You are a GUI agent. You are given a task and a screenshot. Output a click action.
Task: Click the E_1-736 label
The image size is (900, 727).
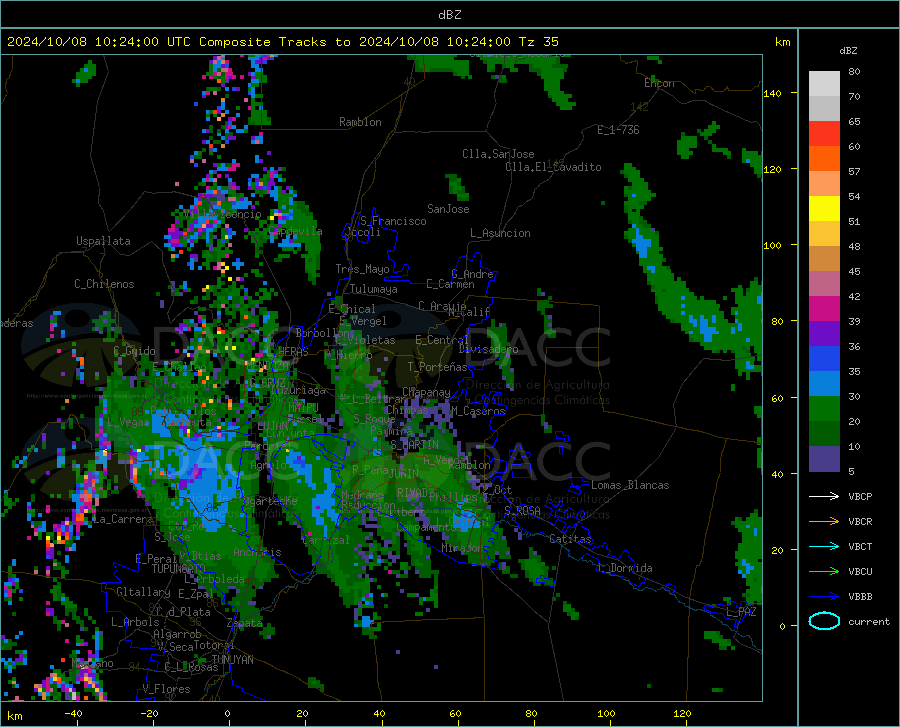(618, 130)
